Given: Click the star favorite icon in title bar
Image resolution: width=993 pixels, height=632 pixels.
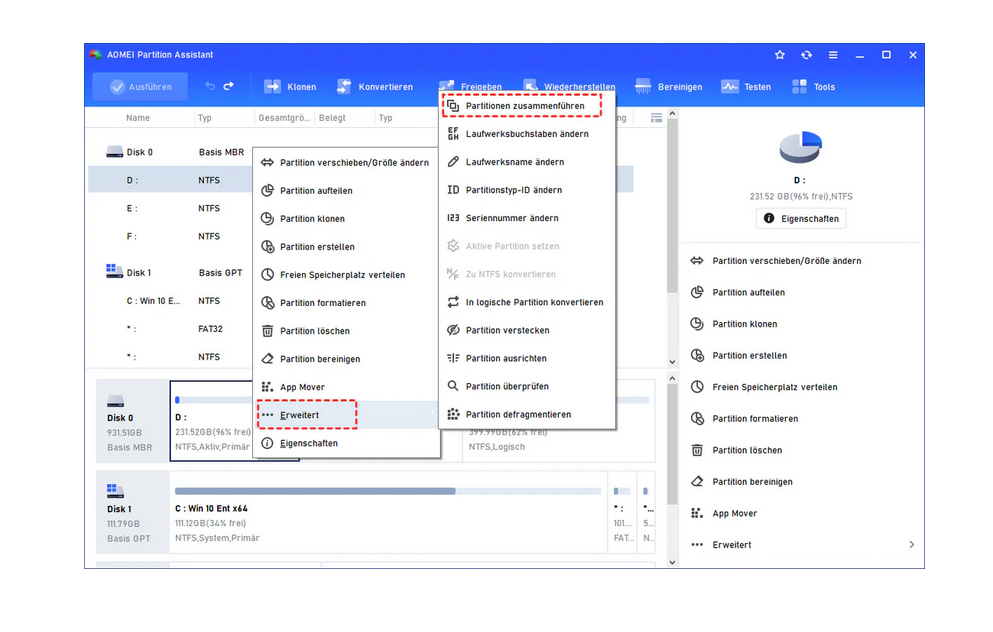Looking at the screenshot, I should click(780, 55).
